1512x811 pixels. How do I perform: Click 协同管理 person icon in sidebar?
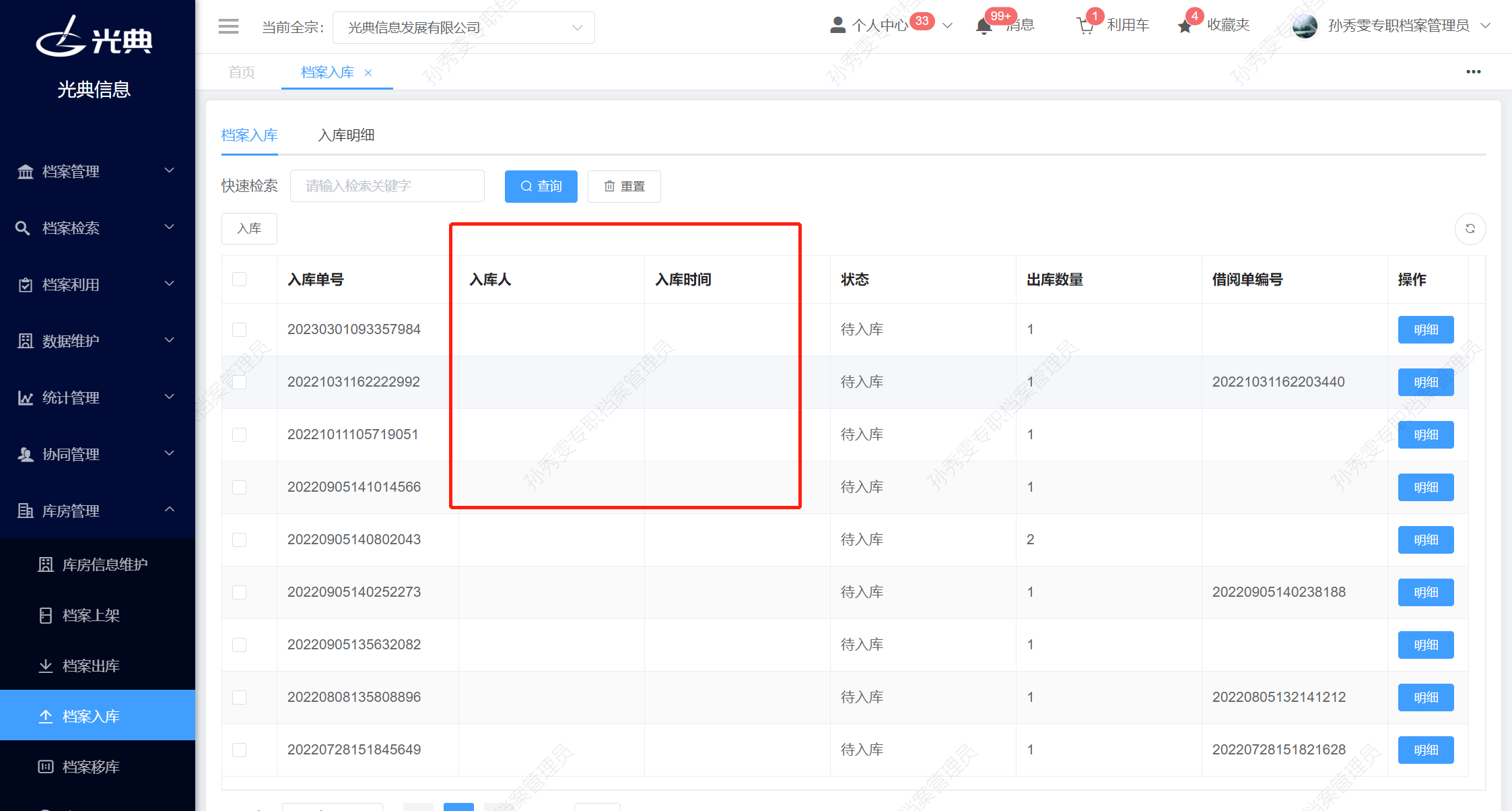pyautogui.click(x=26, y=455)
